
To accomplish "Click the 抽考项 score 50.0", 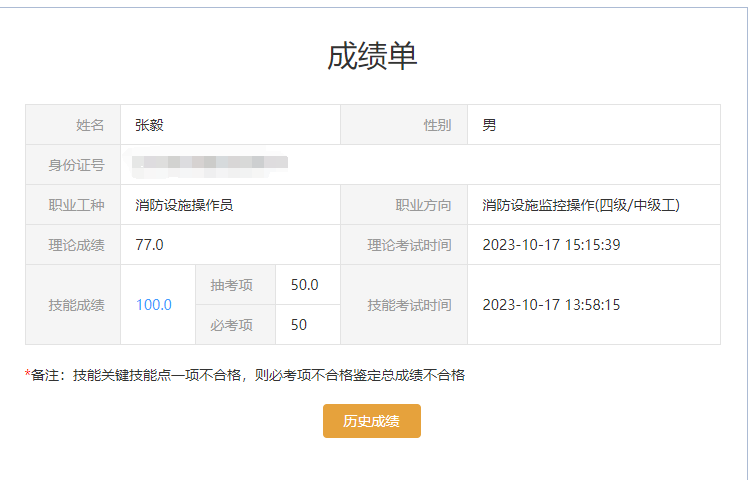I will pos(305,285).
